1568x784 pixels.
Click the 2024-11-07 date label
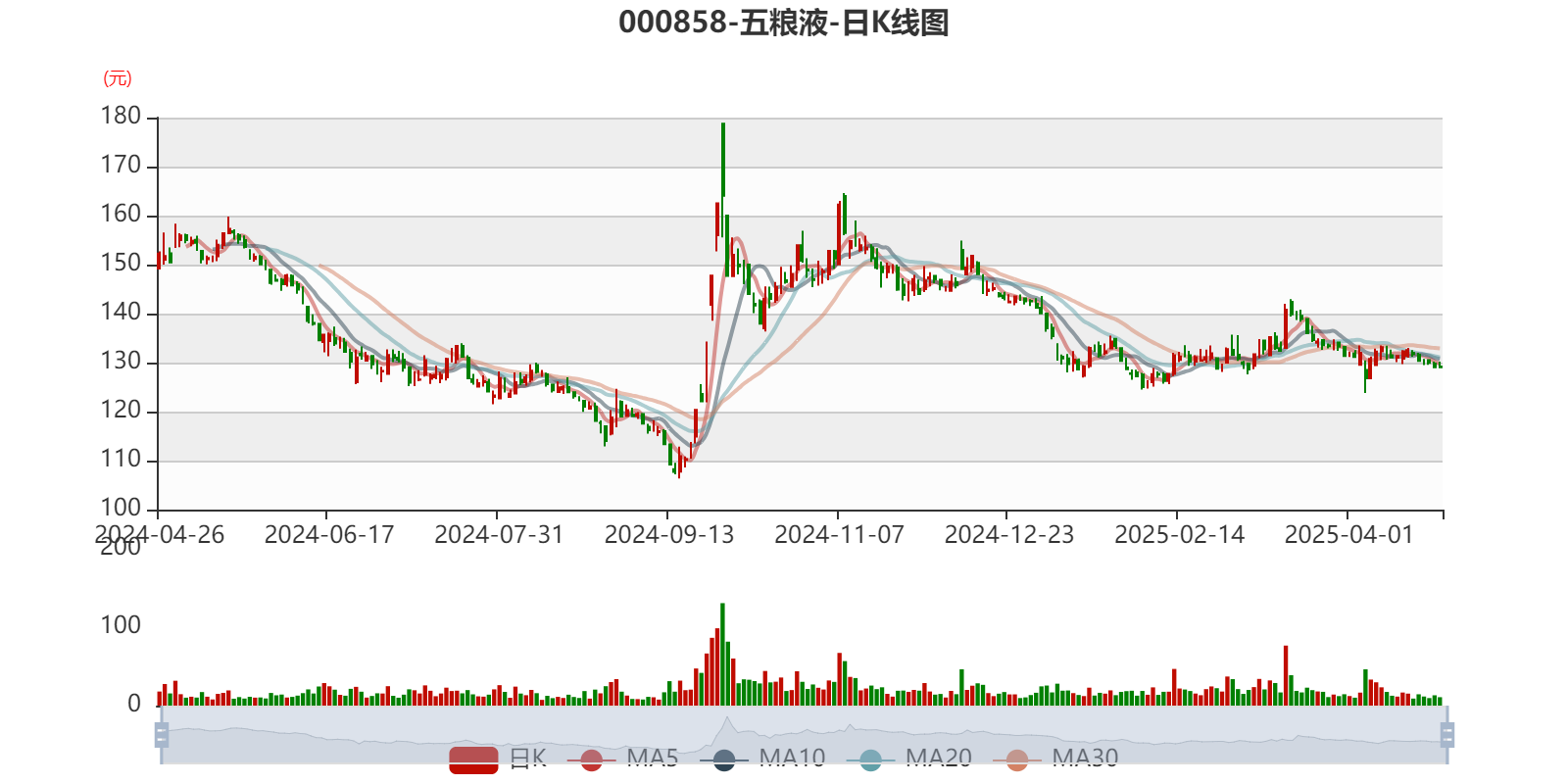pos(839,535)
